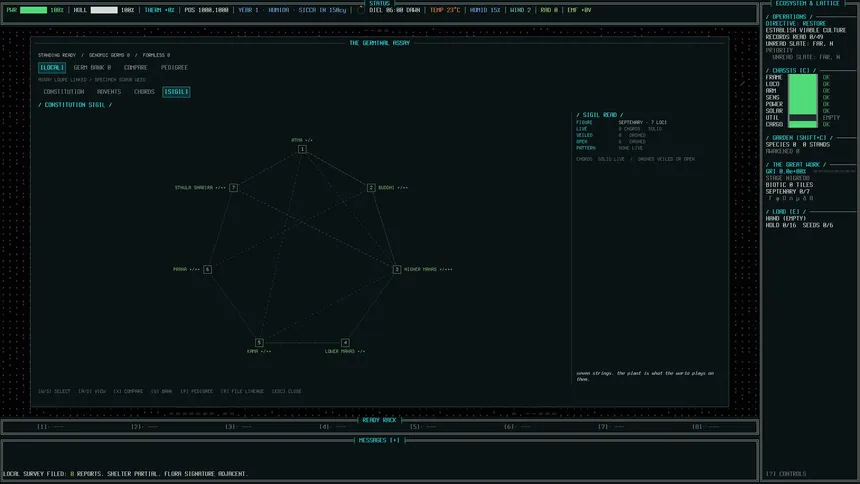The height and width of the screenshot is (484, 860).
Task: Select Ready Rack slot 2
Action: coord(144,426)
